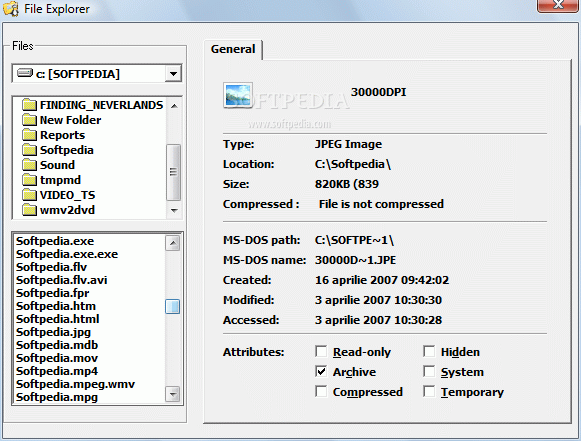The width and height of the screenshot is (581, 441).
Task: Click the Reports folder icon
Action: pyautogui.click(x=29, y=135)
